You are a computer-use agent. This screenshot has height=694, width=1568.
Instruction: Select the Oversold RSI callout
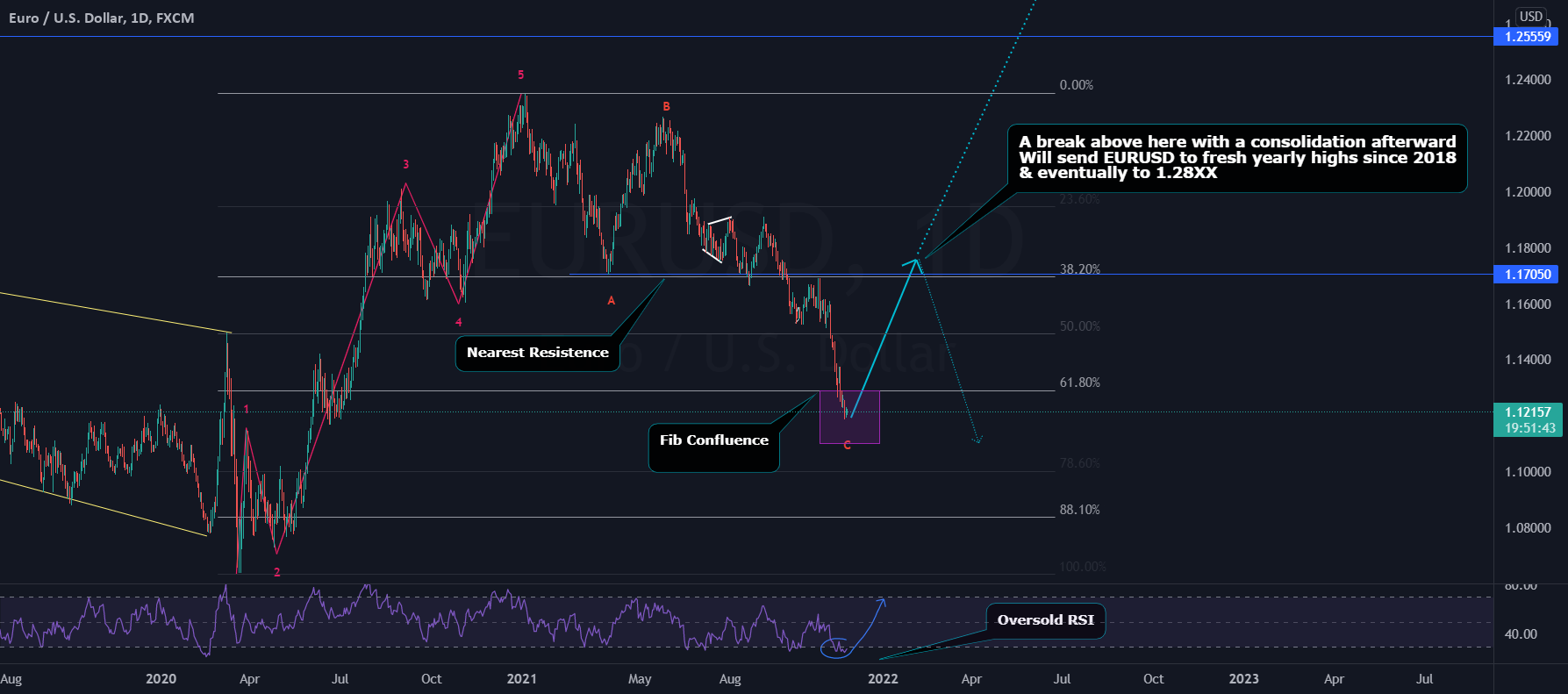pos(1045,620)
